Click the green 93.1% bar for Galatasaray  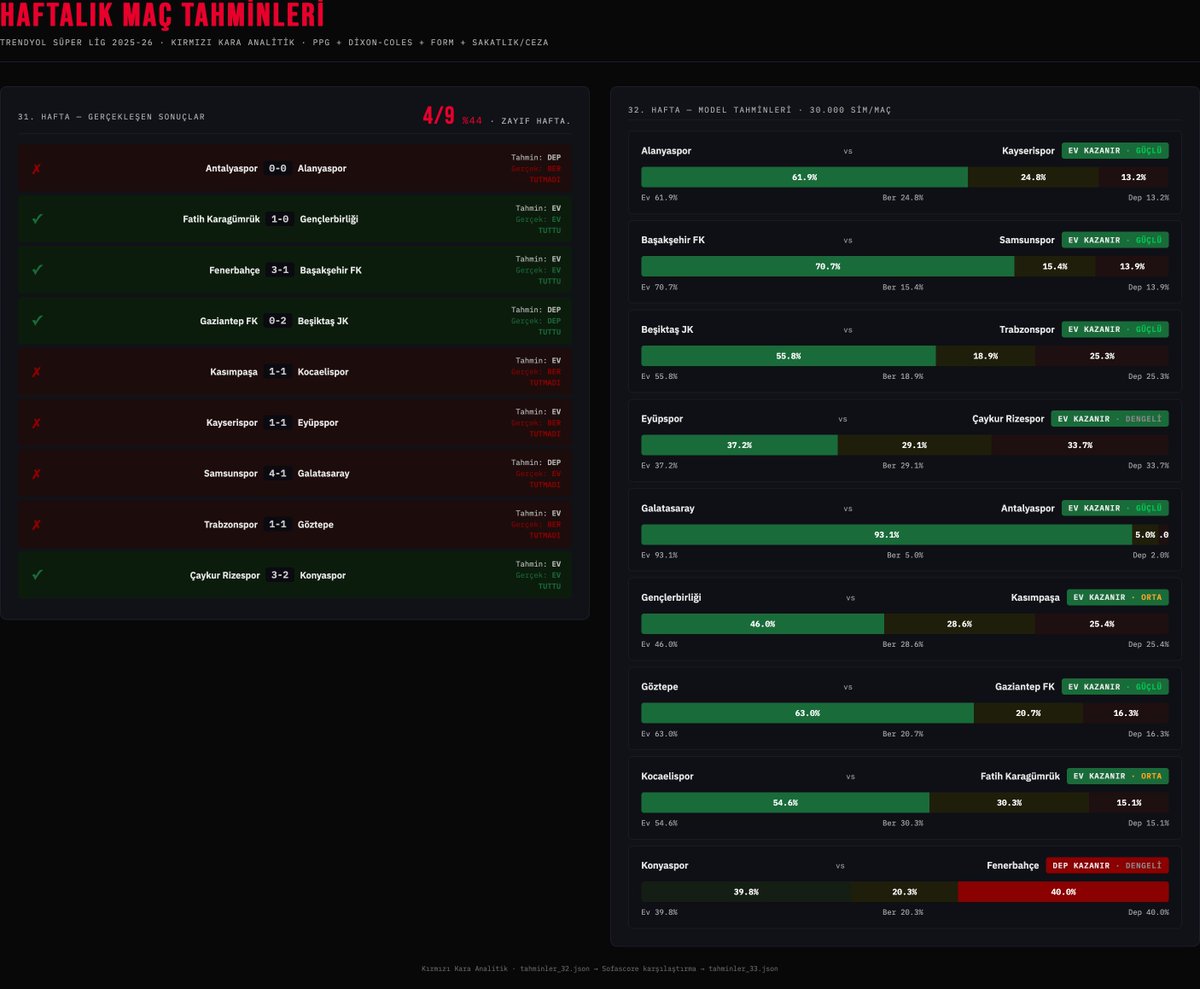point(886,535)
